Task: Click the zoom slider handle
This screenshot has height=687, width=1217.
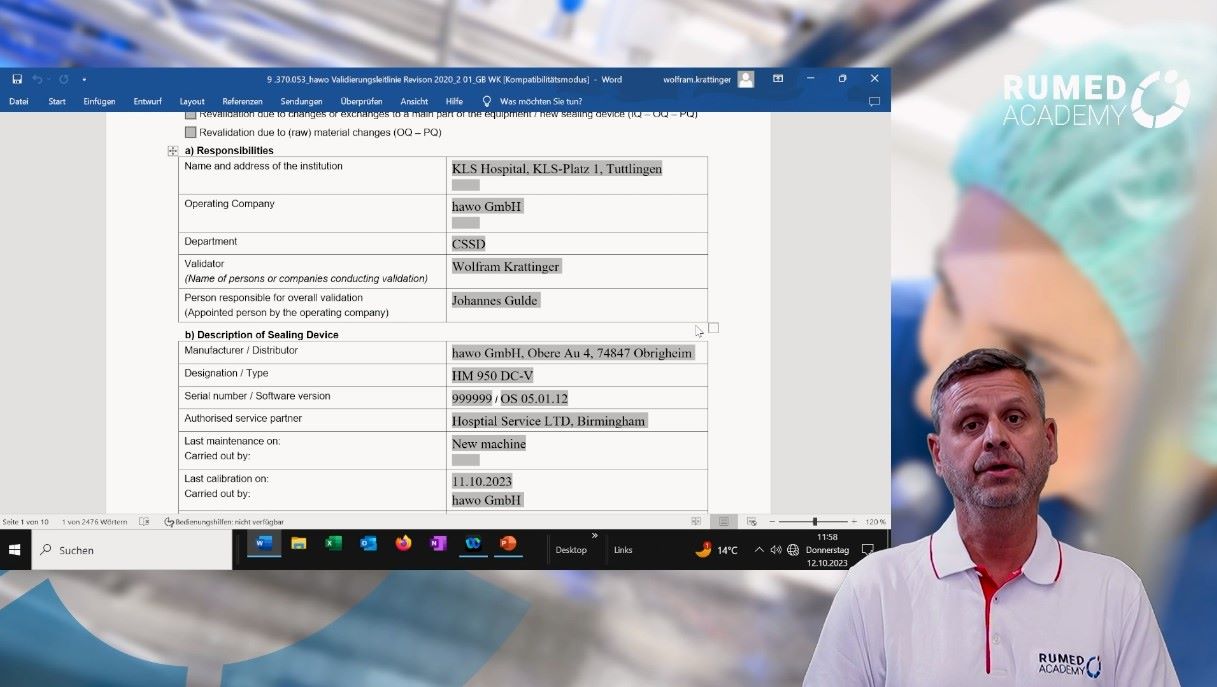Action: pyautogui.click(x=815, y=522)
